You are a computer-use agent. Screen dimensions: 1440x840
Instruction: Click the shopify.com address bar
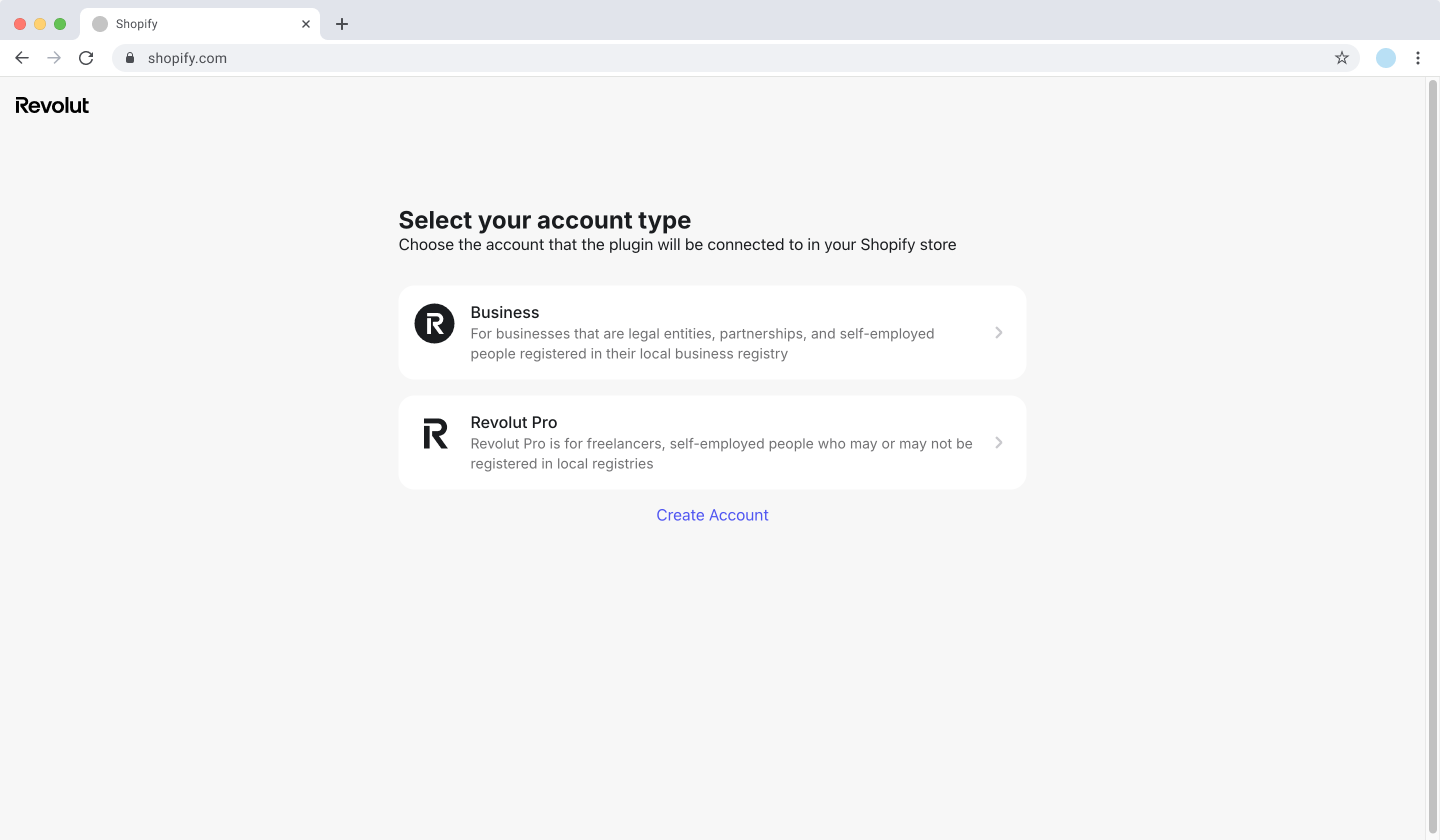click(700, 58)
